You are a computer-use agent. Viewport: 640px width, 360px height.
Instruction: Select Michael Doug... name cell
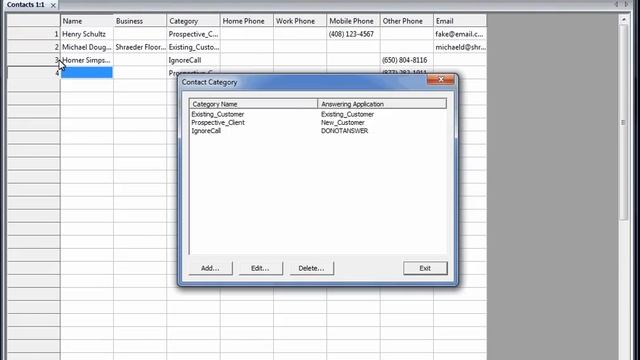(87, 47)
